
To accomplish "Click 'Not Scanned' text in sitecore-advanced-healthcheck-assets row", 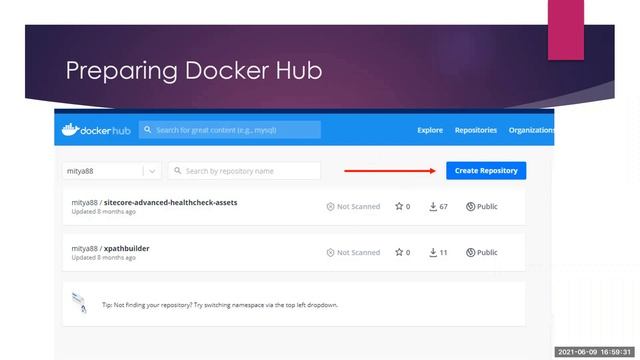I will tap(358, 207).
